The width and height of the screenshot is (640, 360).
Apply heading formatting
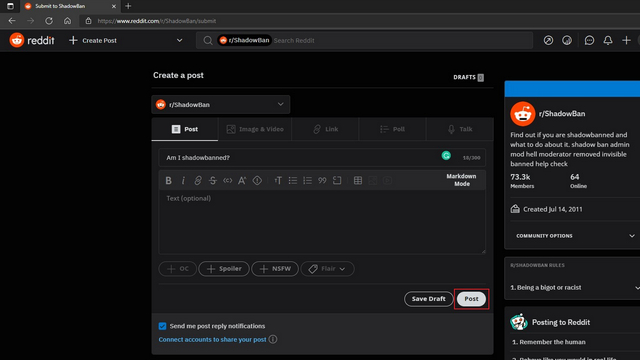point(278,180)
